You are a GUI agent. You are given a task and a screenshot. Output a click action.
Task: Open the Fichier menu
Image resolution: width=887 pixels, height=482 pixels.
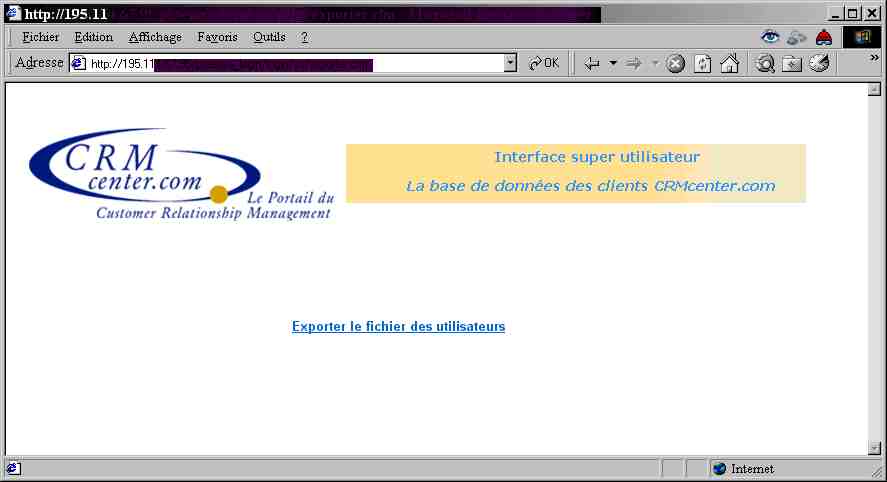(x=40, y=37)
